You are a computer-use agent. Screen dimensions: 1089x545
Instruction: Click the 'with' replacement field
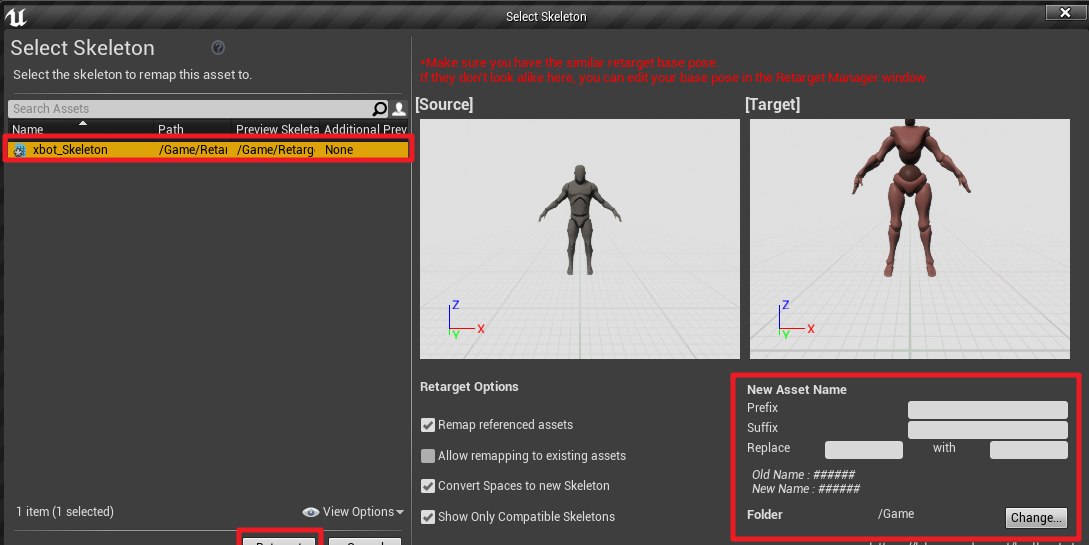pyautogui.click(x=1028, y=450)
